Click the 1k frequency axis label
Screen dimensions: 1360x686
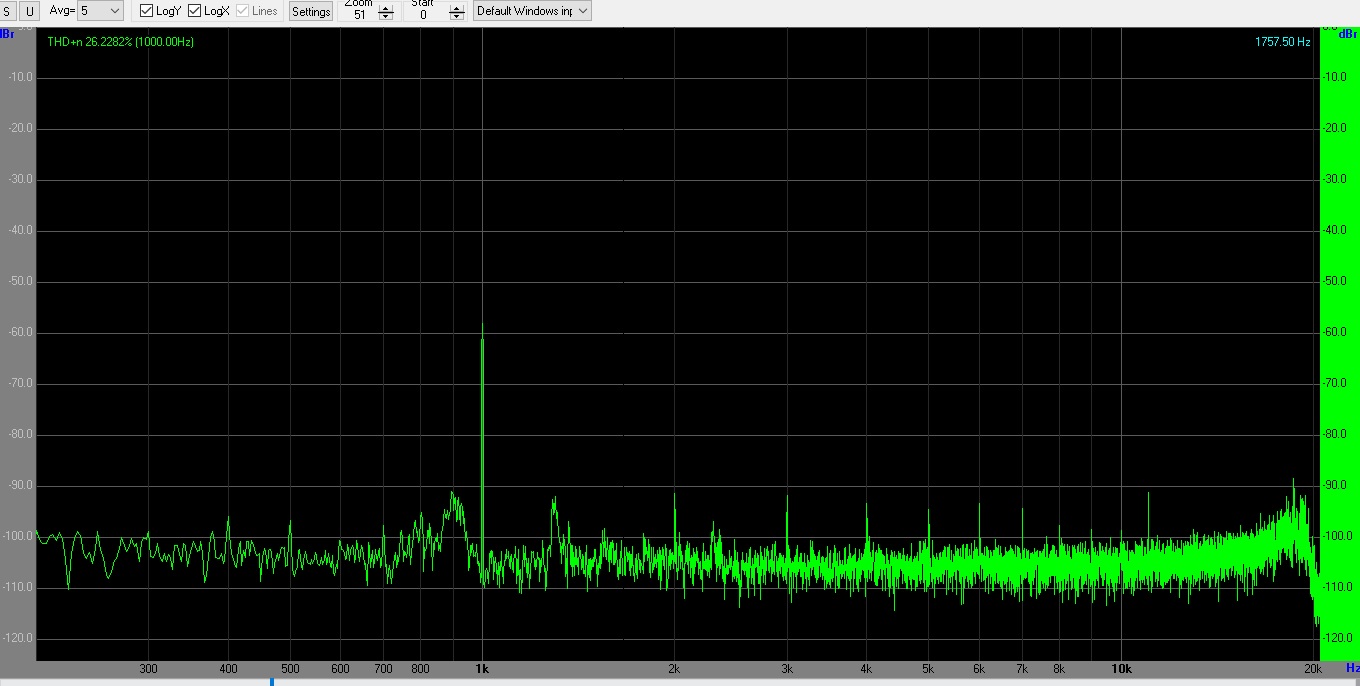tap(482, 669)
